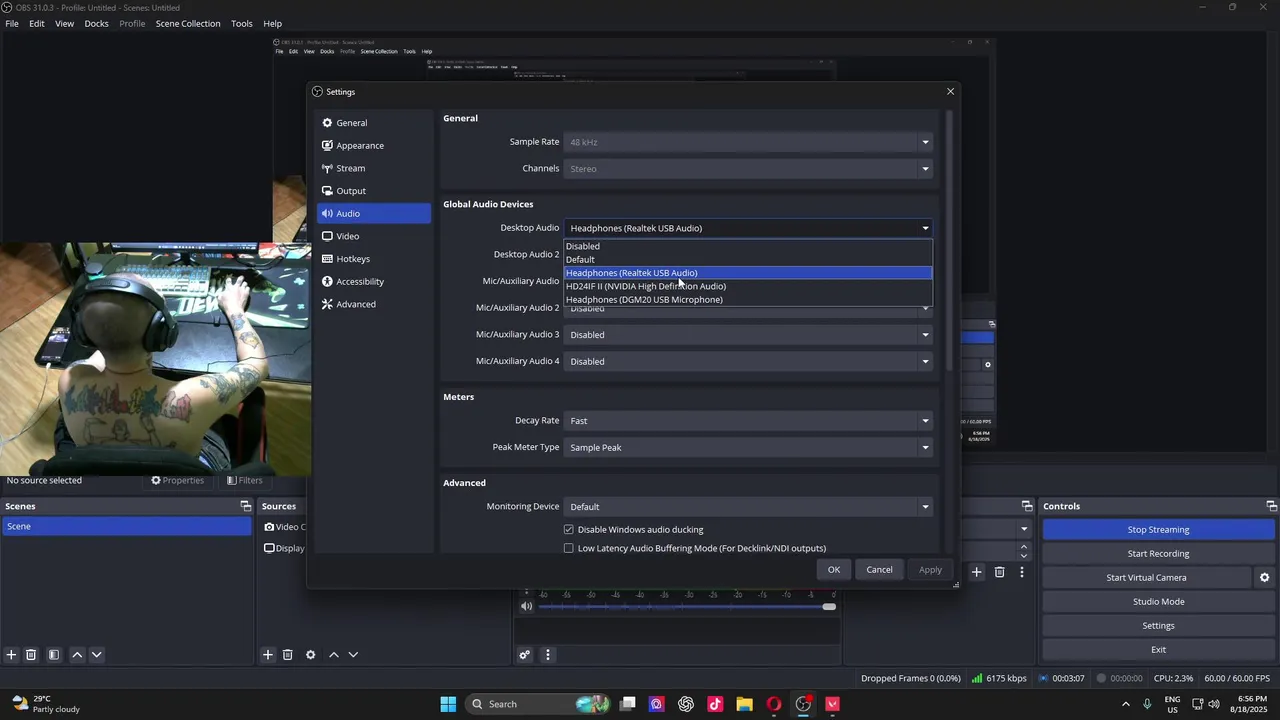Disable Windows audio ducking checkbox
Screen dimensions: 1280x720
click(x=569, y=530)
